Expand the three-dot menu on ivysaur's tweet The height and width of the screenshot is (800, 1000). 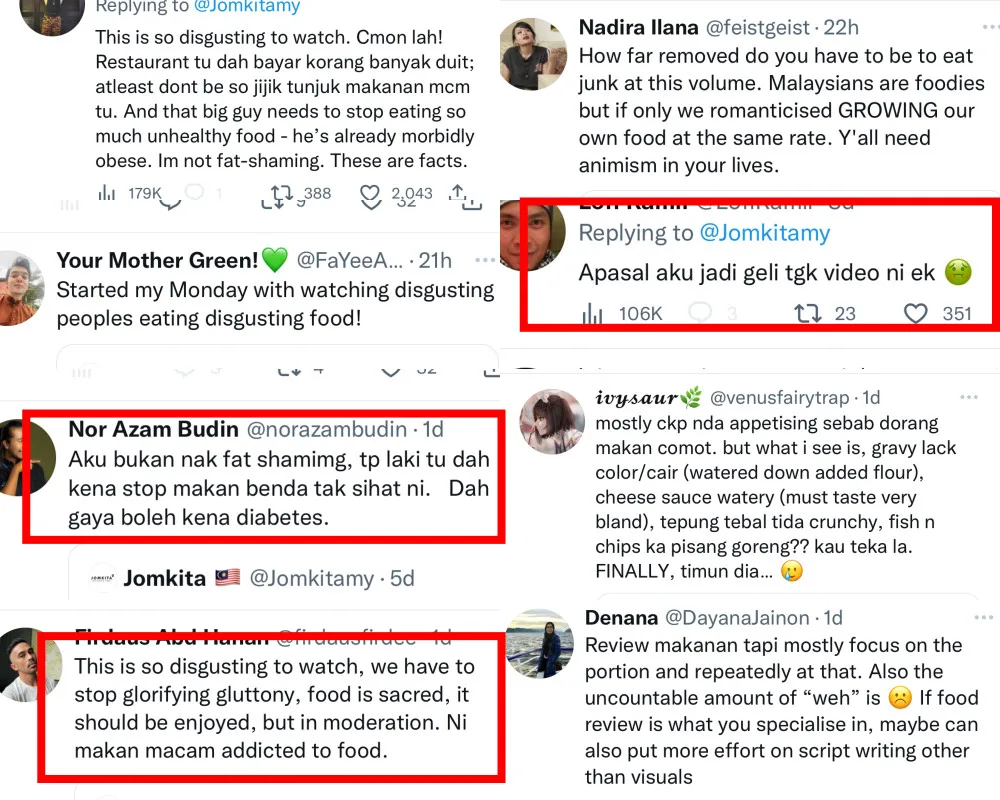(968, 397)
